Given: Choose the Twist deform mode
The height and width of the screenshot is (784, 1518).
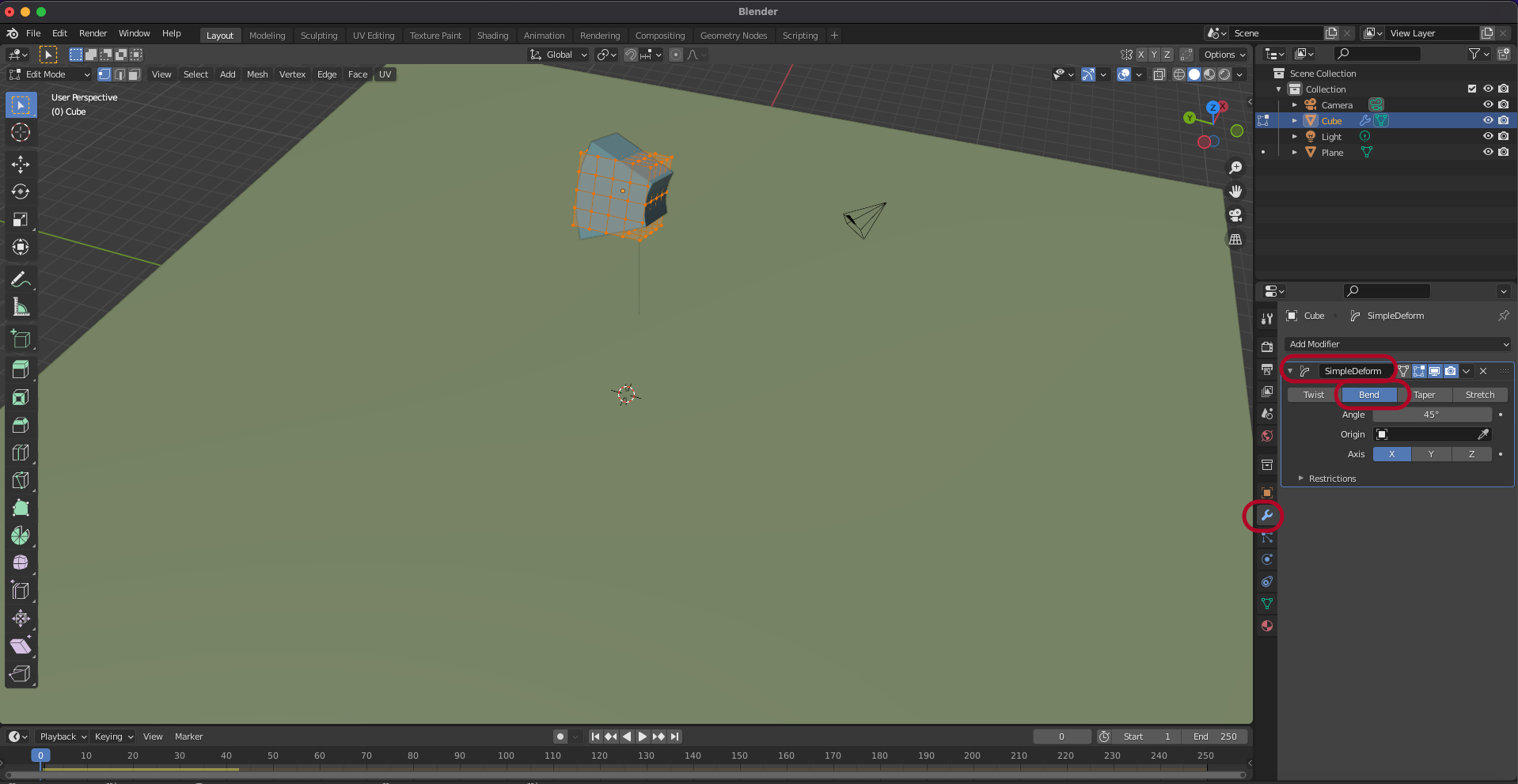Looking at the screenshot, I should (1314, 395).
